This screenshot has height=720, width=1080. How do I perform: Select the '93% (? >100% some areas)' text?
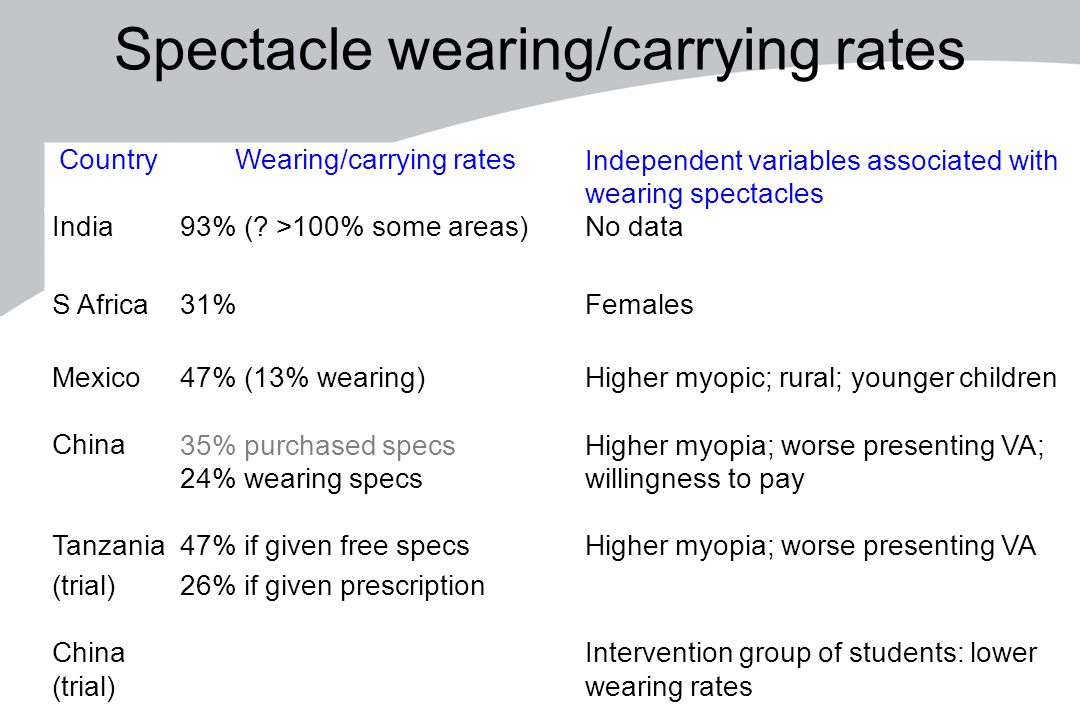[x=354, y=227]
